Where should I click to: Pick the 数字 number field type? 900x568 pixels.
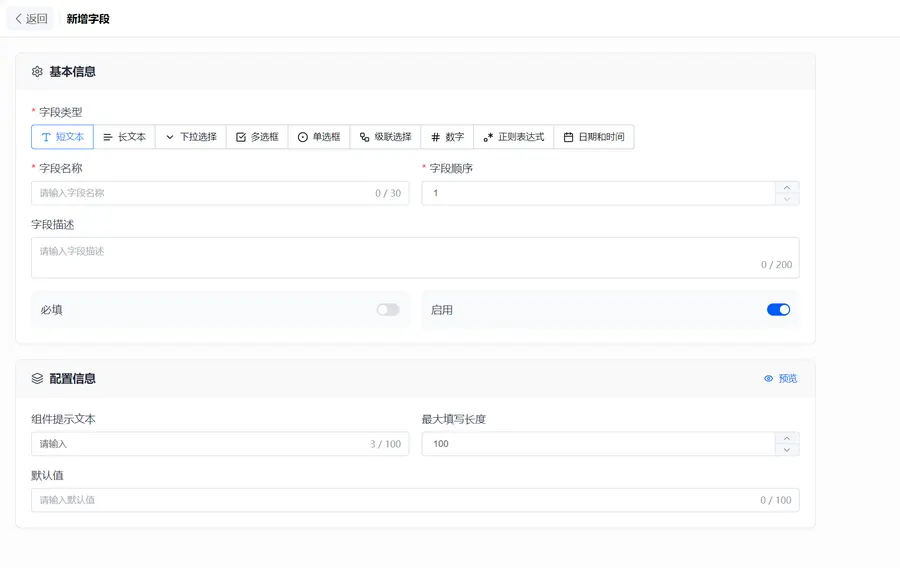(x=447, y=137)
